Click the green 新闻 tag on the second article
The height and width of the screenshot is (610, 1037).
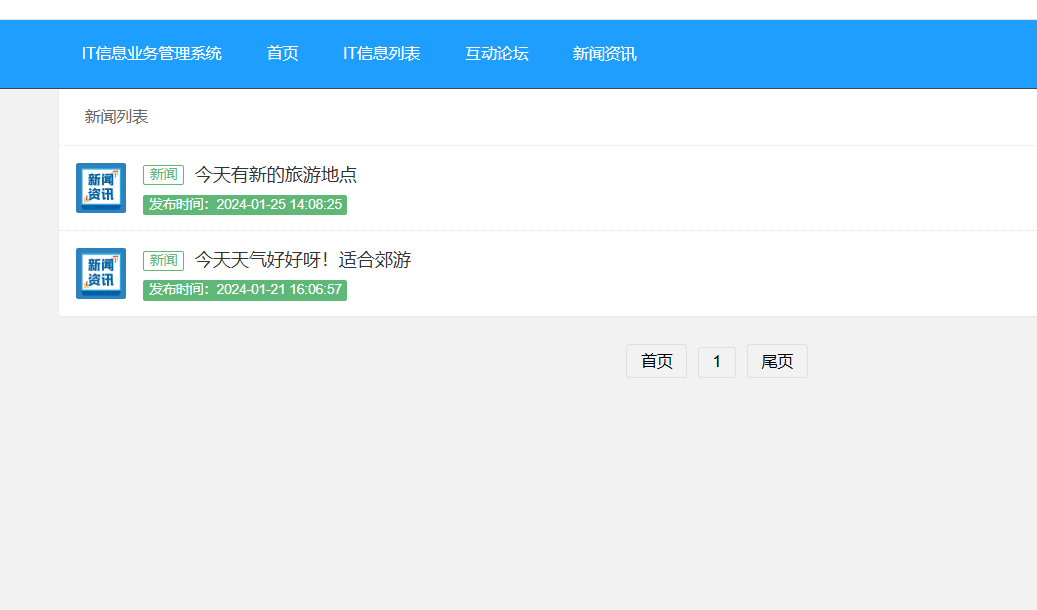click(163, 260)
